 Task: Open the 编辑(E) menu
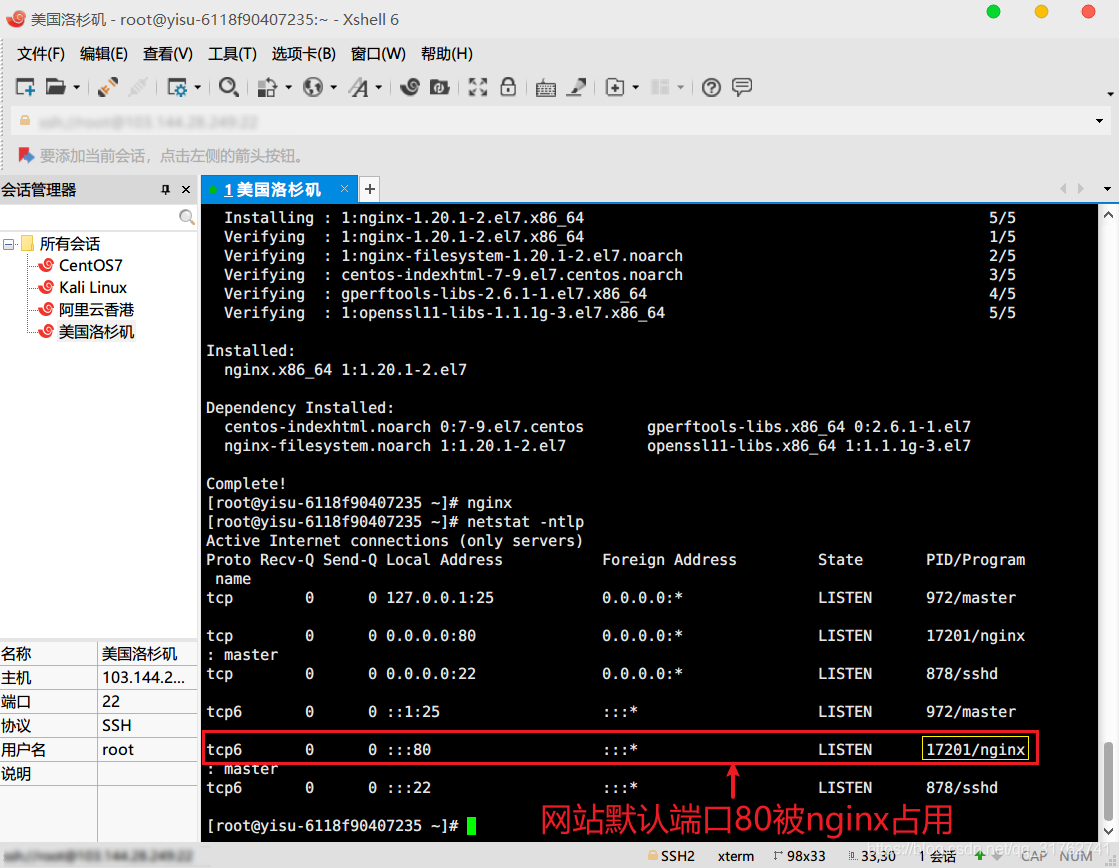103,54
